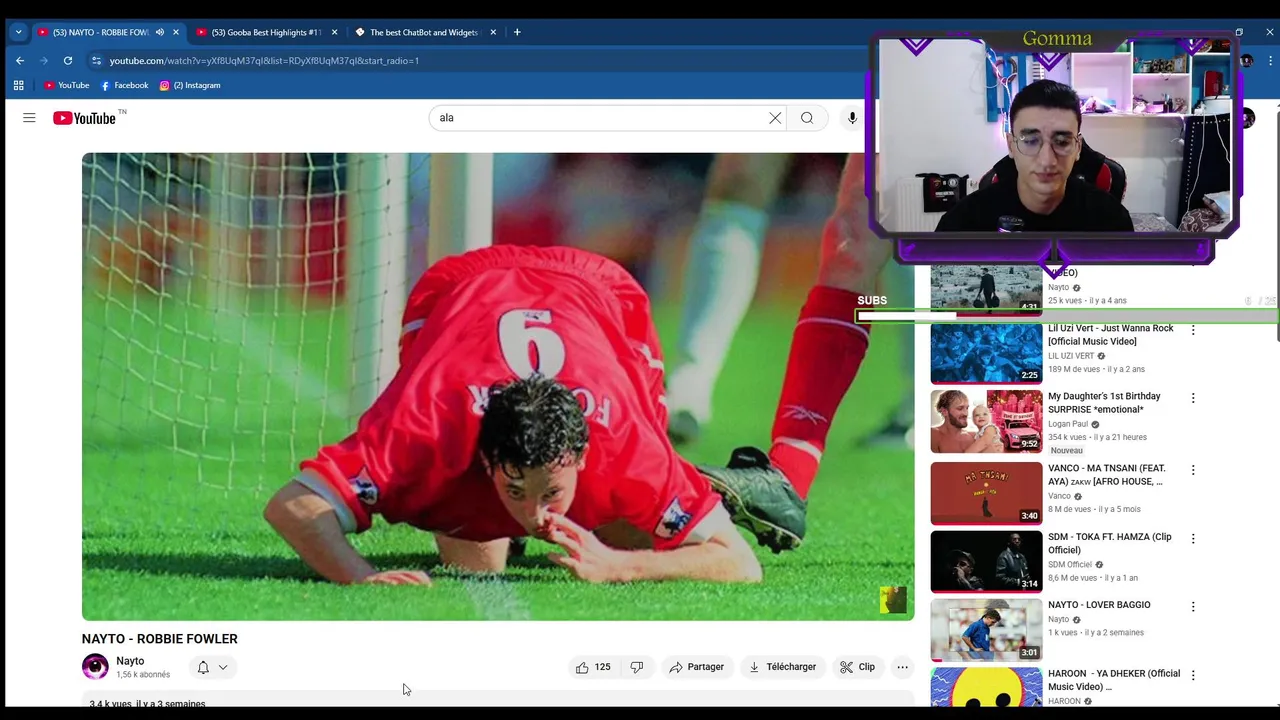Open title 'NAYTO - LOVER BAGGIO'
This screenshot has height=720, width=1280.
[x=1099, y=605]
